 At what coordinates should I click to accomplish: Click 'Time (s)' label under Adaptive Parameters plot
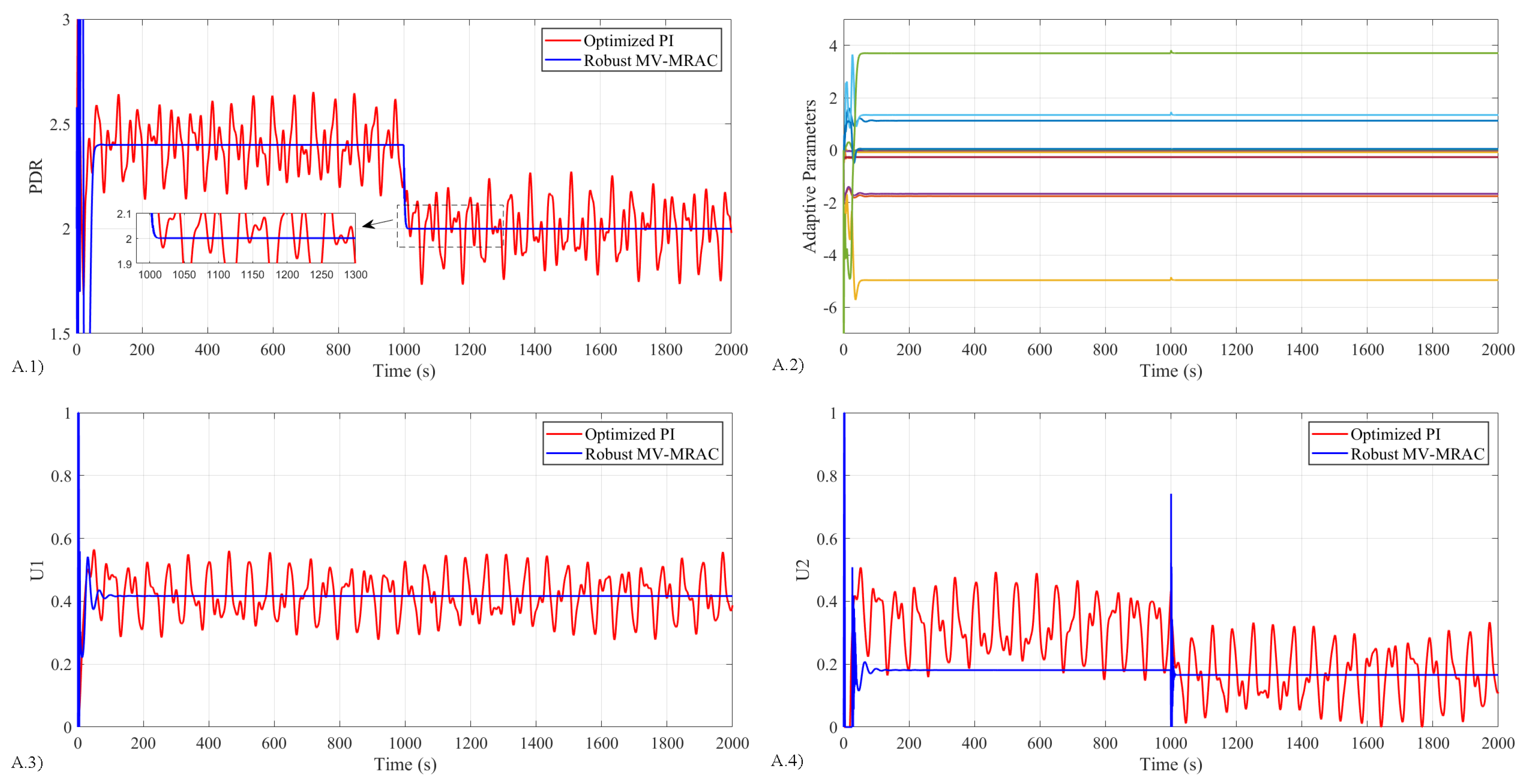point(1170,371)
